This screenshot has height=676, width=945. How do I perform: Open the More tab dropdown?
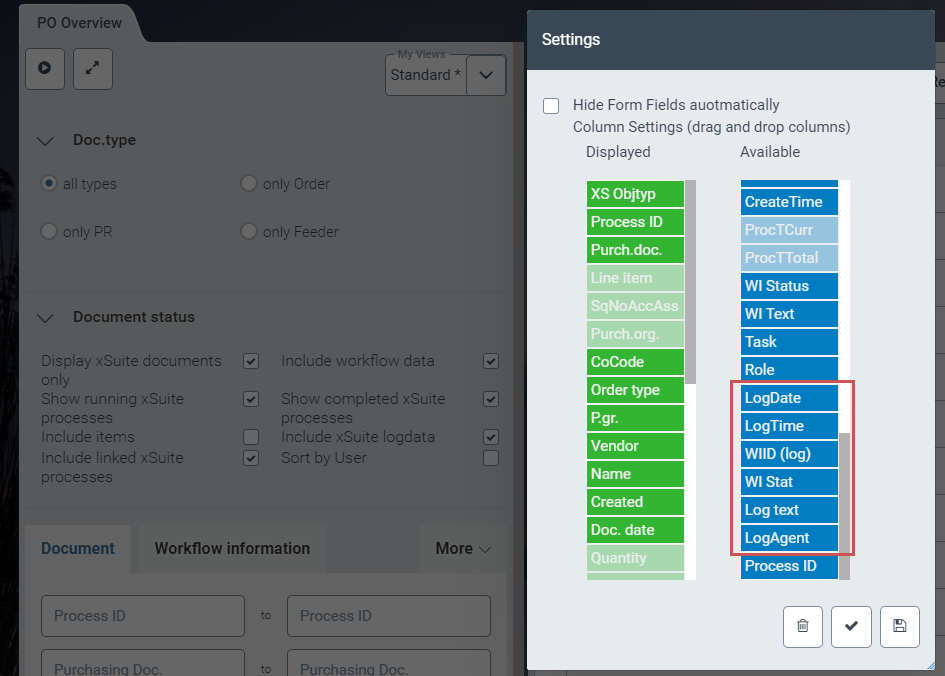tap(463, 548)
